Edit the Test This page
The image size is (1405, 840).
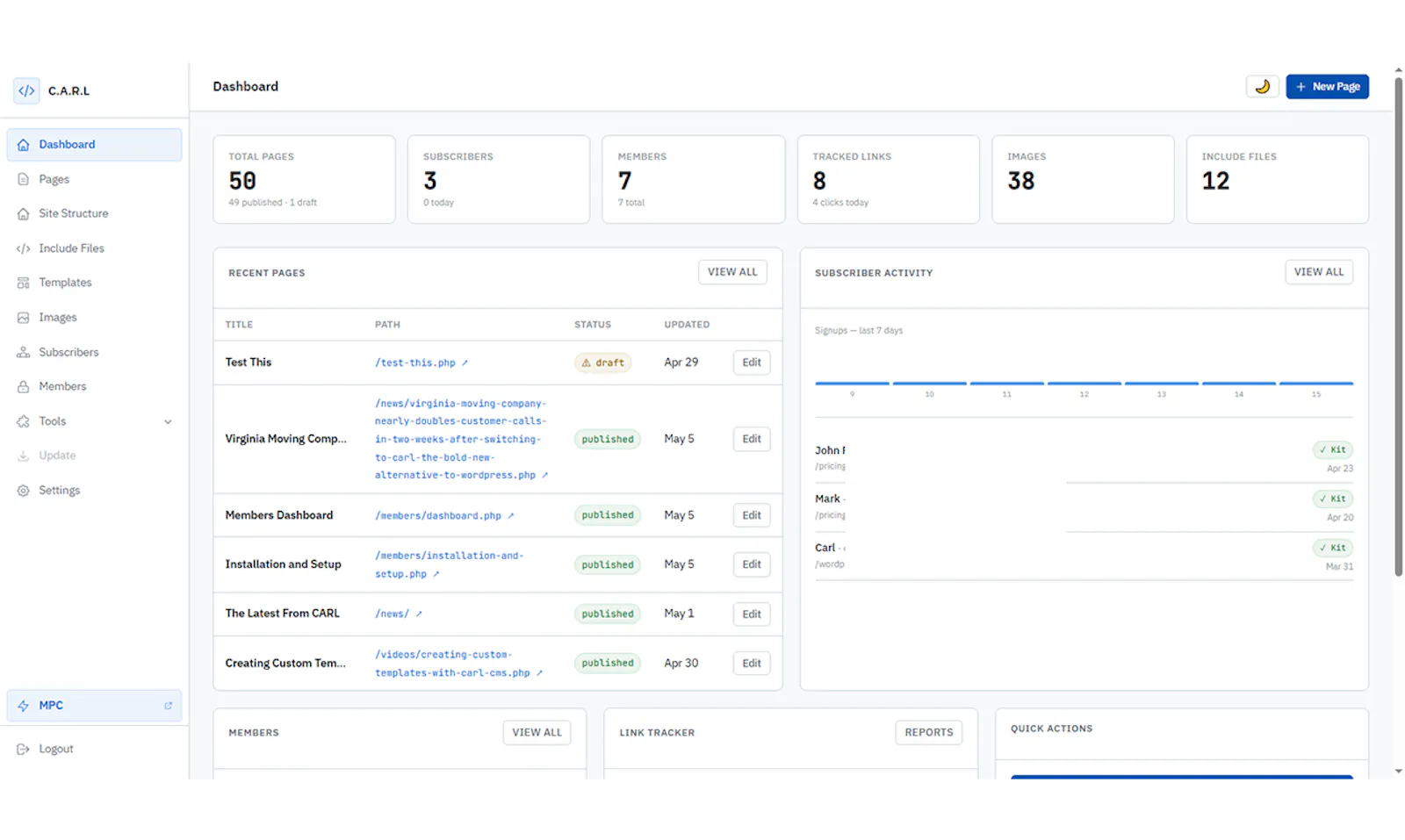click(x=752, y=363)
